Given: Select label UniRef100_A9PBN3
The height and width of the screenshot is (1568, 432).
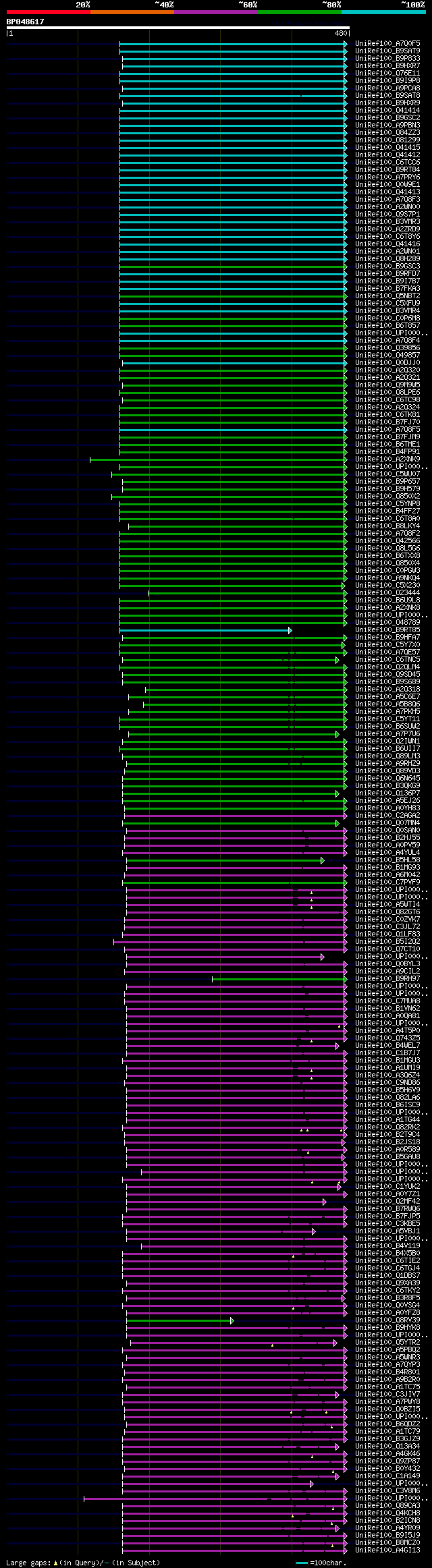Looking at the screenshot, I should coord(387,125).
